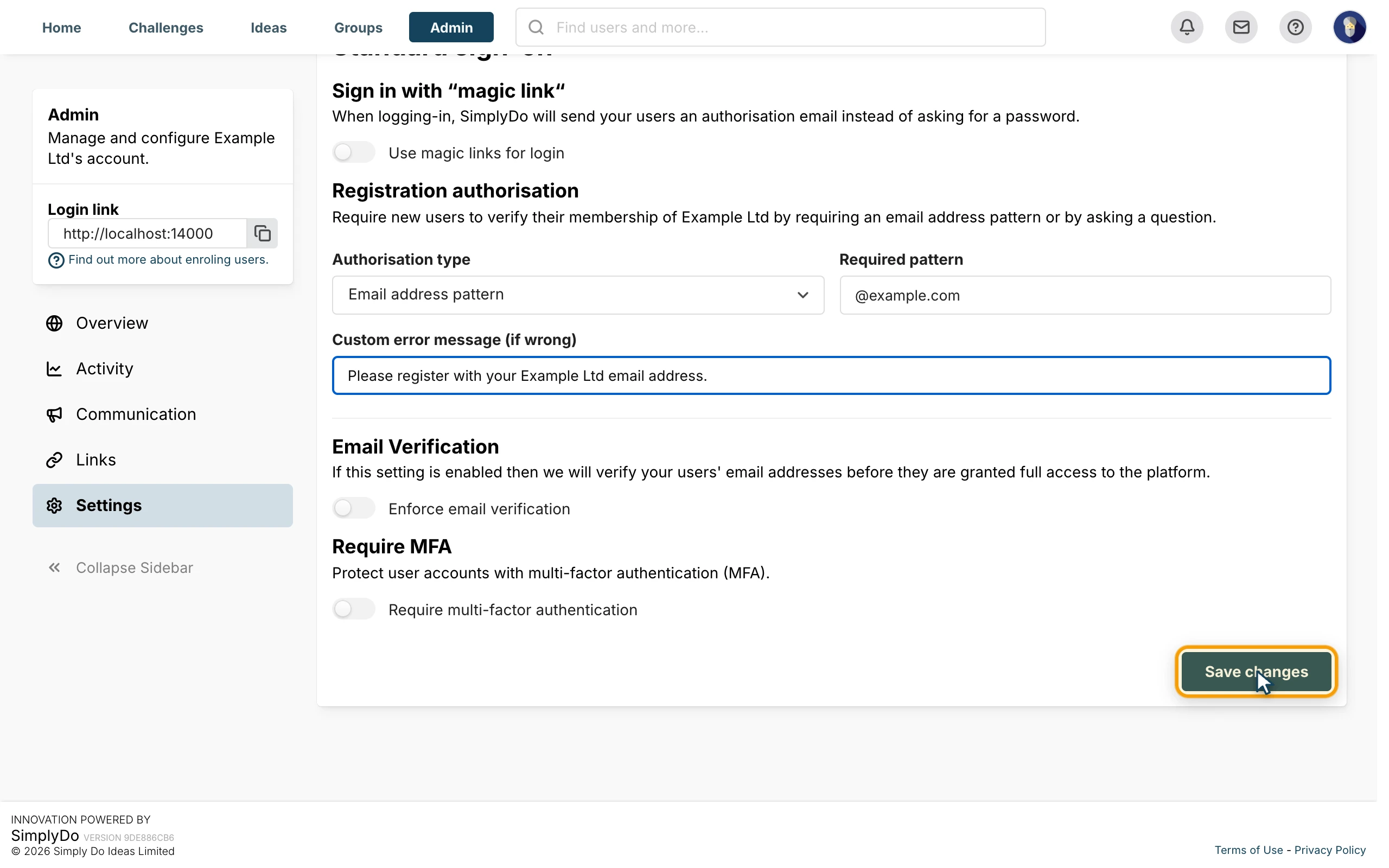Copy the login link with clipboard icon

pyautogui.click(x=262, y=233)
